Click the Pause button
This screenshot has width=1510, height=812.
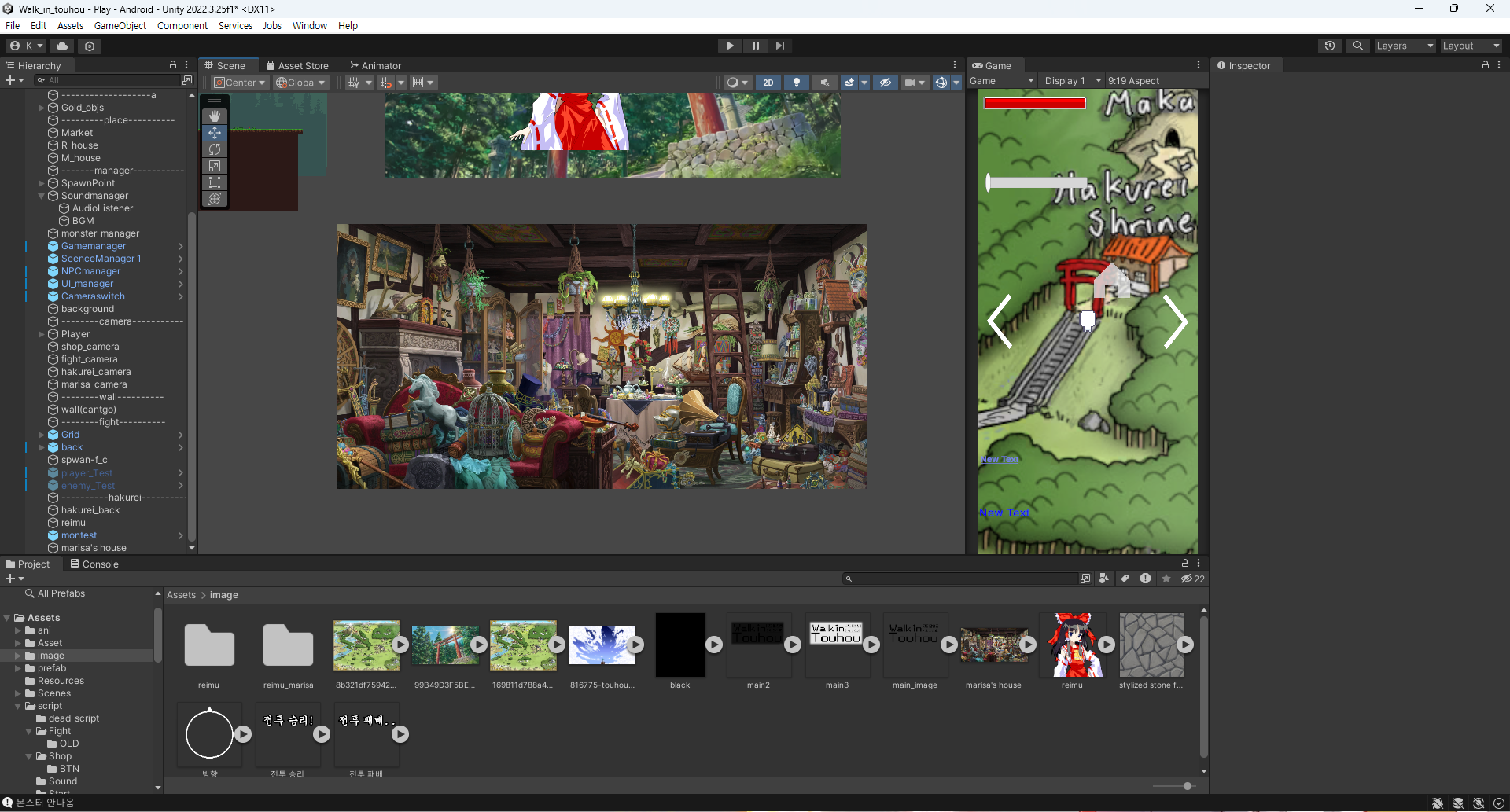click(755, 46)
